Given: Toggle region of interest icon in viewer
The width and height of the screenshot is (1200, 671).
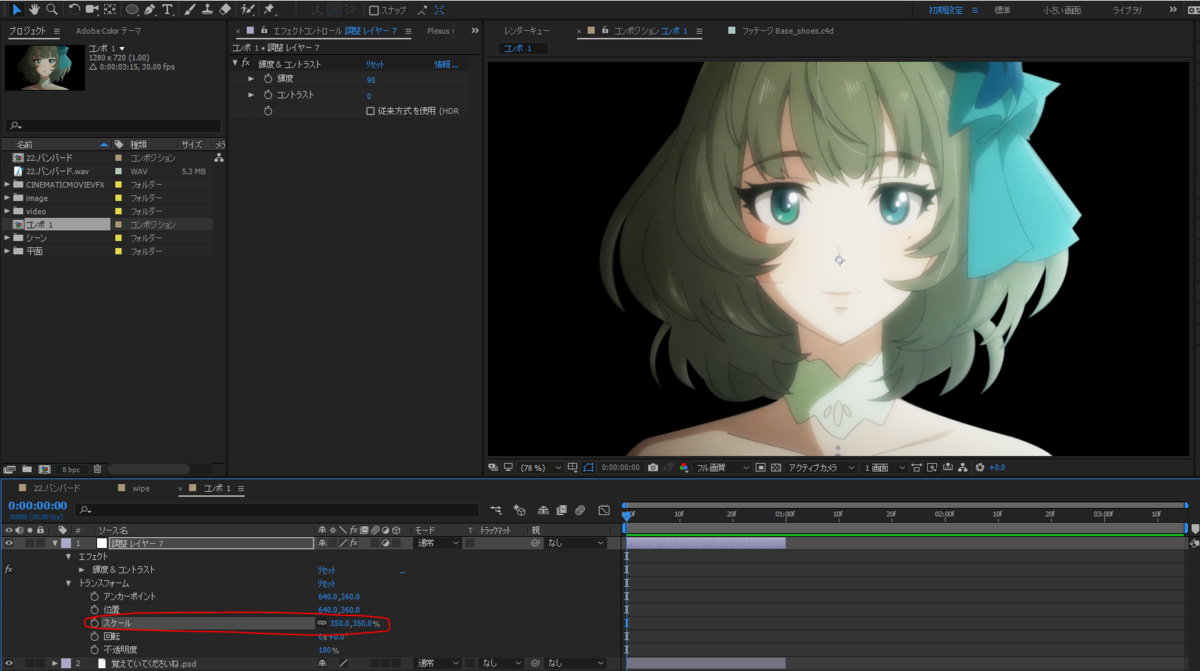Looking at the screenshot, I should click(760, 467).
